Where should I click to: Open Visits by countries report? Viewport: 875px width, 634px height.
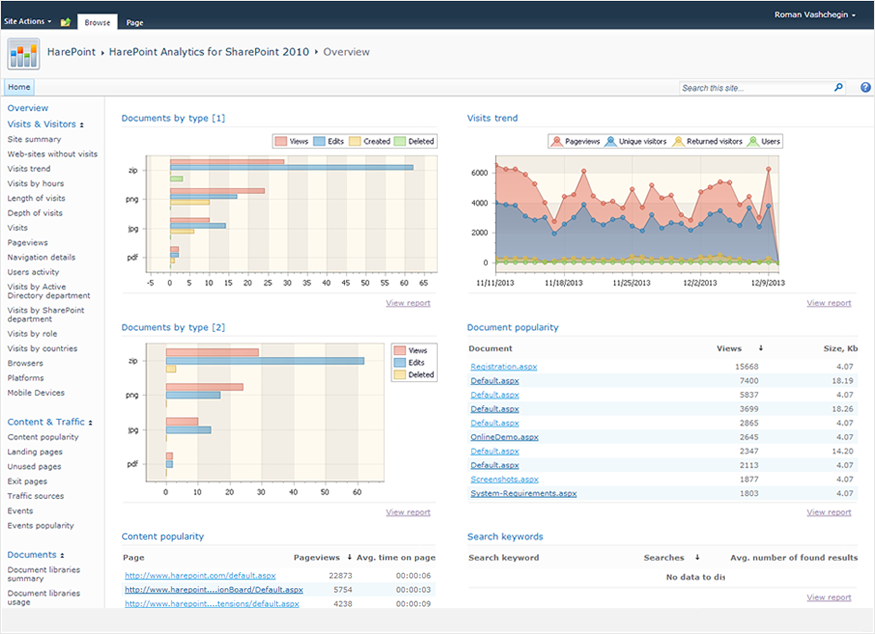click(x=42, y=348)
